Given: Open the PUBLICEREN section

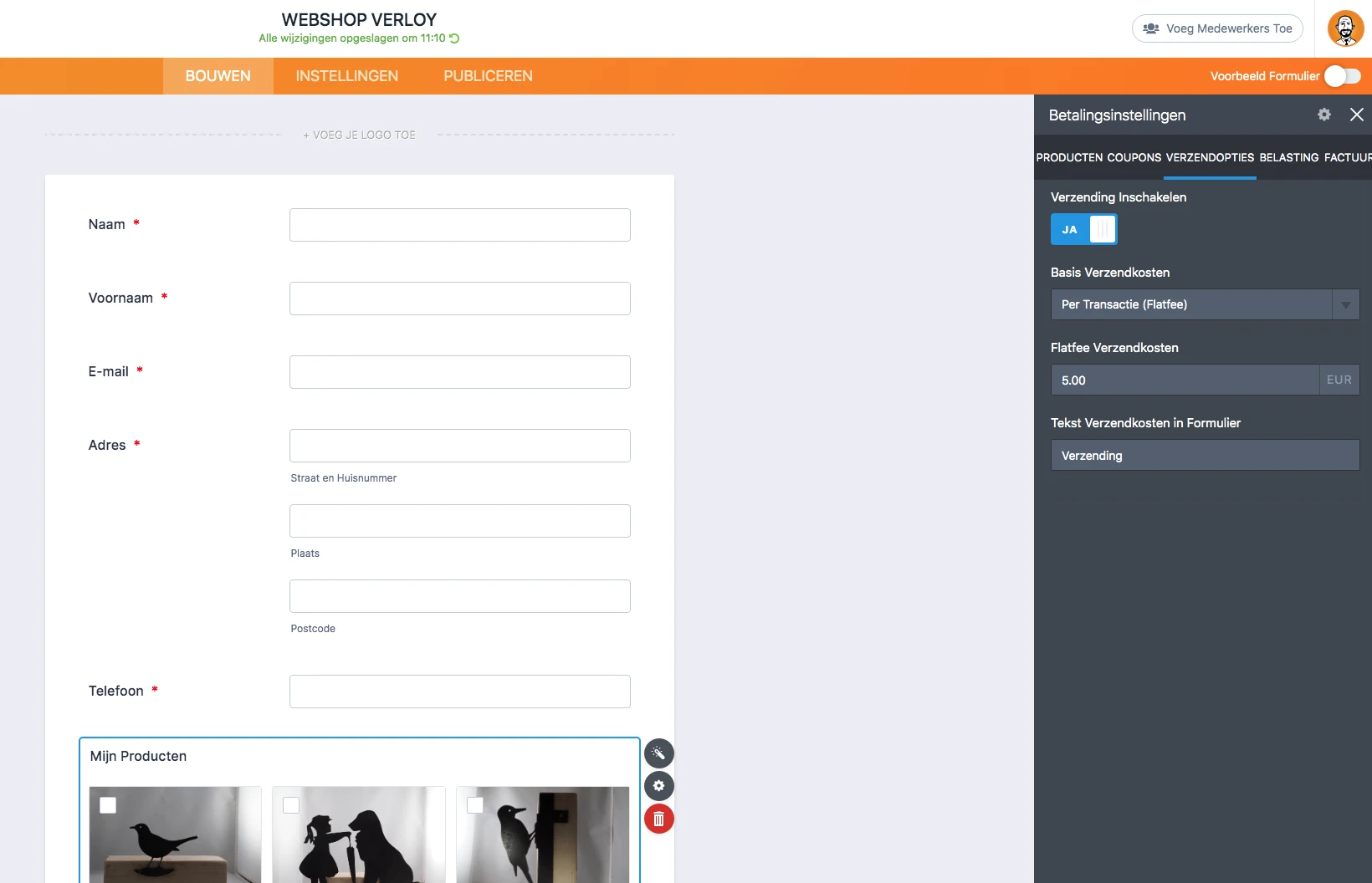Looking at the screenshot, I should coord(488,75).
